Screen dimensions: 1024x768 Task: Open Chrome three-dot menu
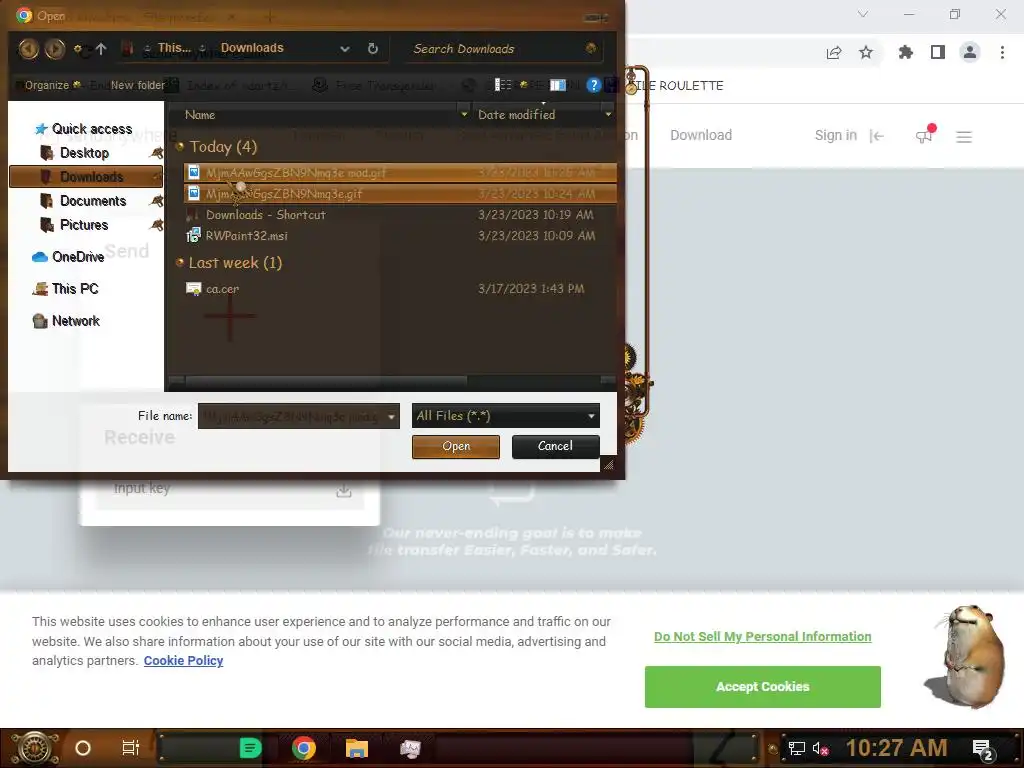point(1002,53)
